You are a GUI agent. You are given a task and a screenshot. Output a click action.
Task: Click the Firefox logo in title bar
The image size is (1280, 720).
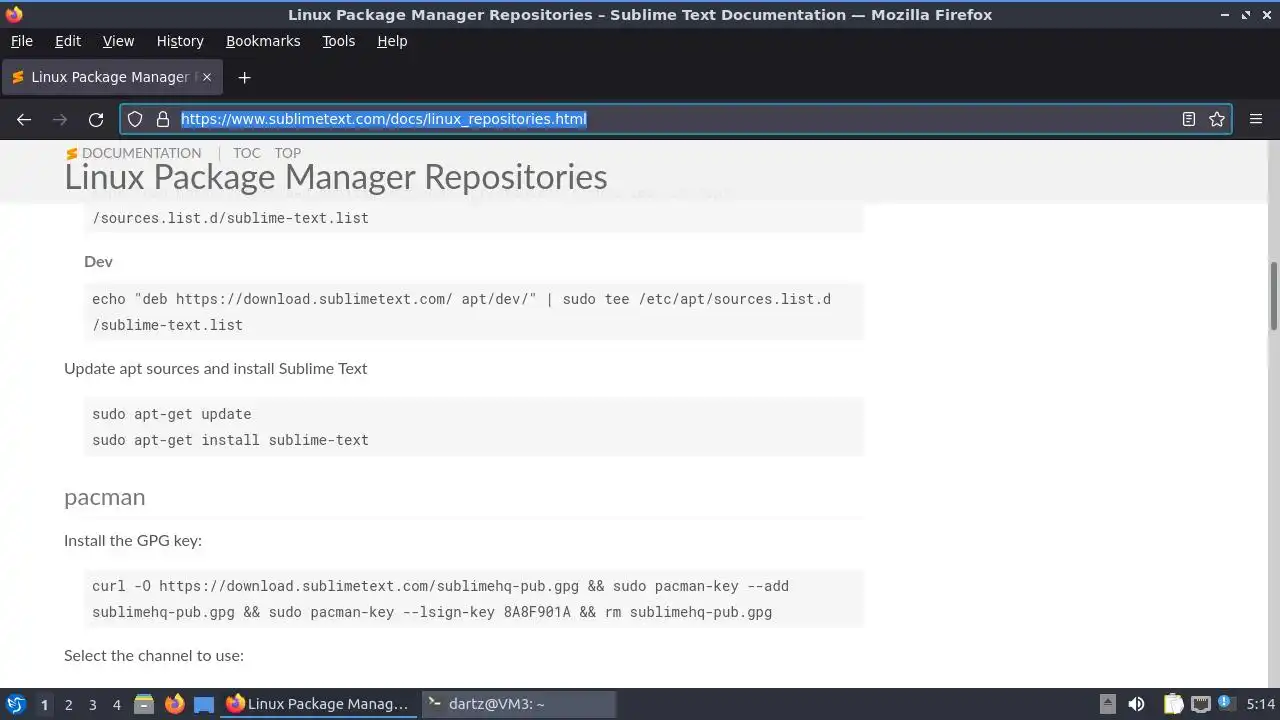pos(14,15)
